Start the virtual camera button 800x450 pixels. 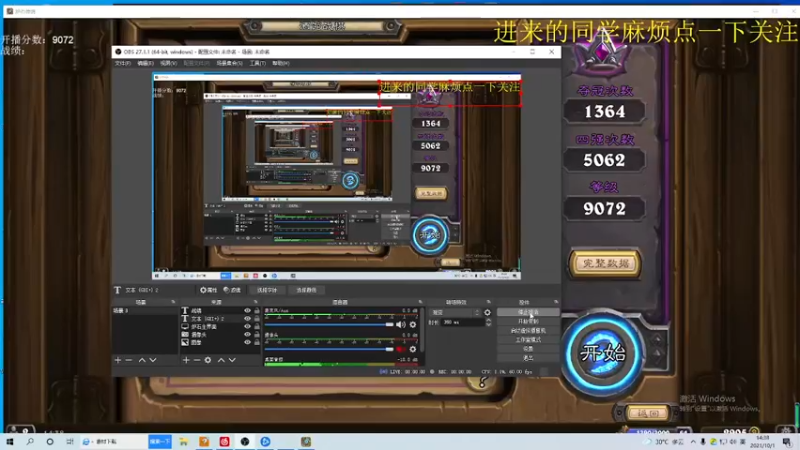click(x=528, y=331)
